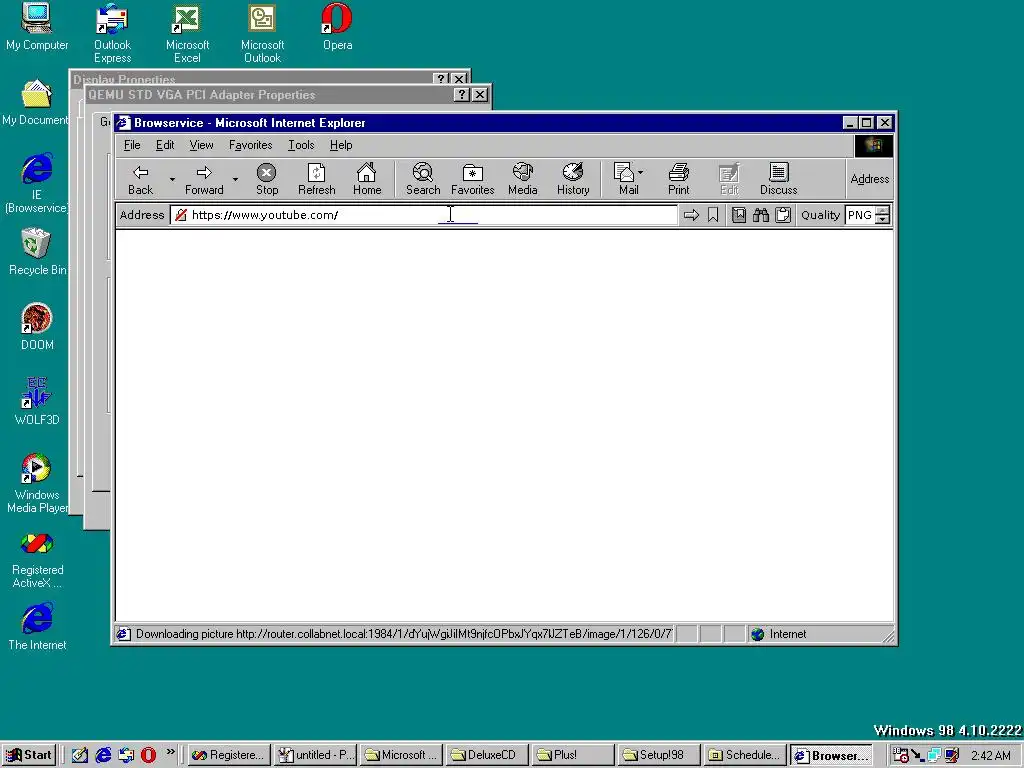Reload the page using the Refresh icon
This screenshot has width=1024, height=768.
click(317, 172)
